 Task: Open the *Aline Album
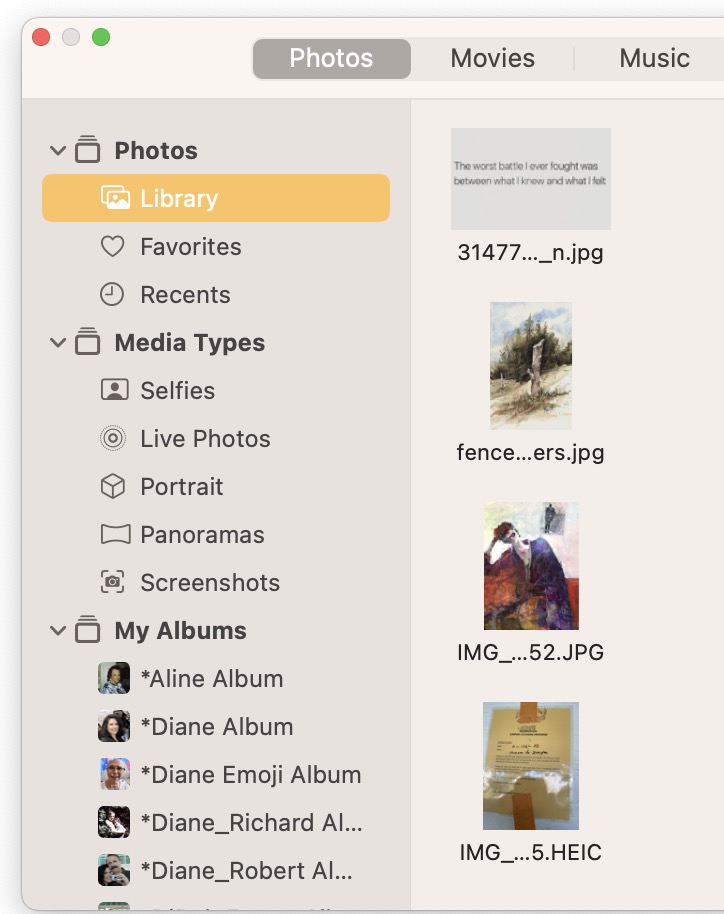click(x=212, y=678)
